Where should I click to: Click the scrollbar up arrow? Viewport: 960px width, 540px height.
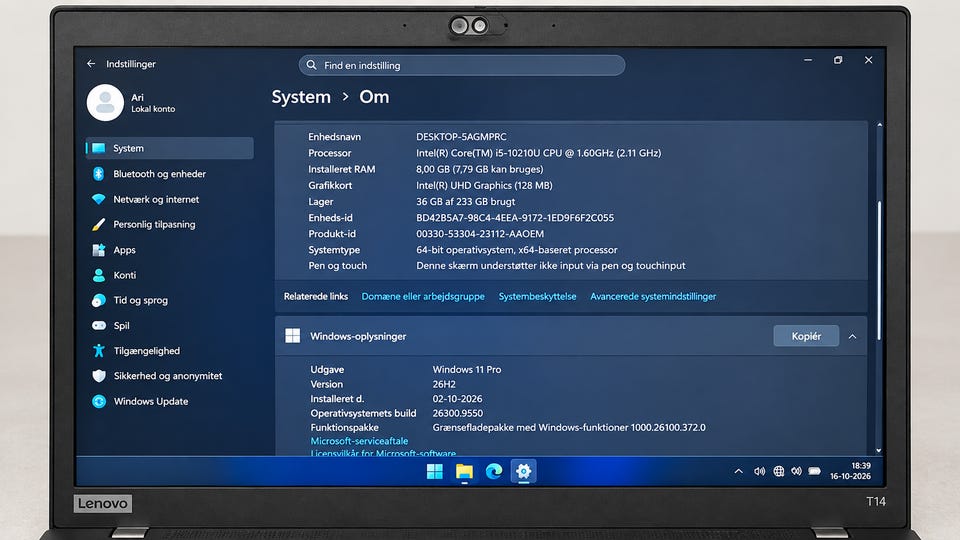coord(879,125)
